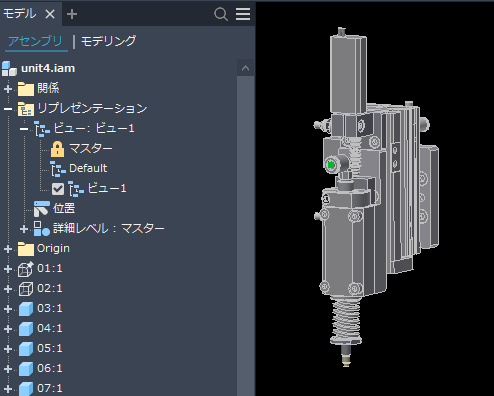Click the browser vertical scrollbar track

tap(246, 236)
